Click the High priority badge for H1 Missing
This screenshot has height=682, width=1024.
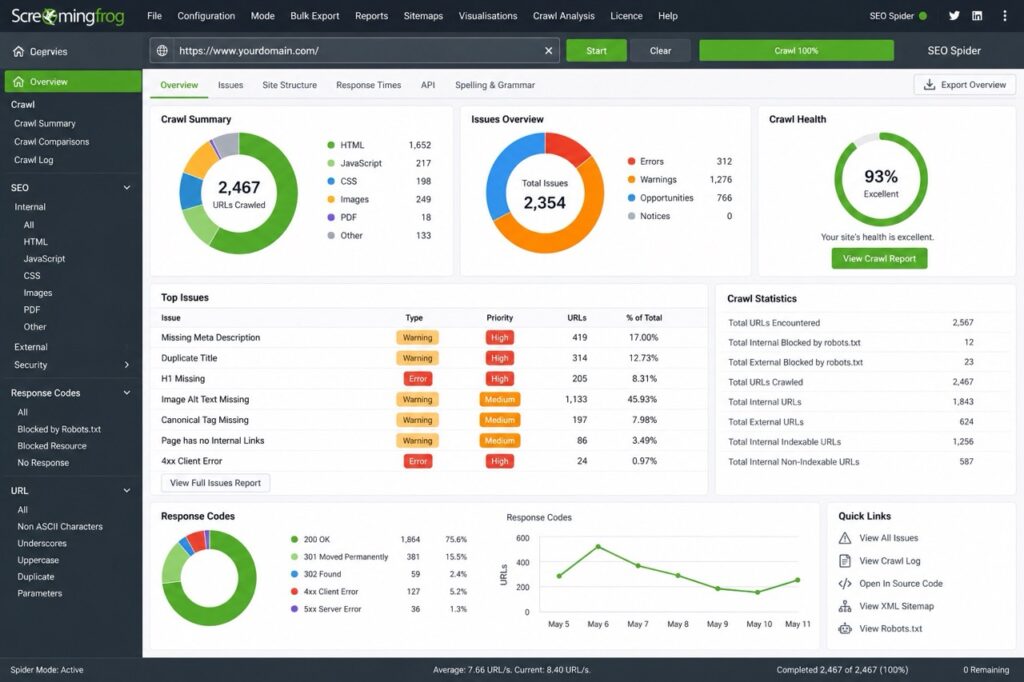(x=500, y=379)
